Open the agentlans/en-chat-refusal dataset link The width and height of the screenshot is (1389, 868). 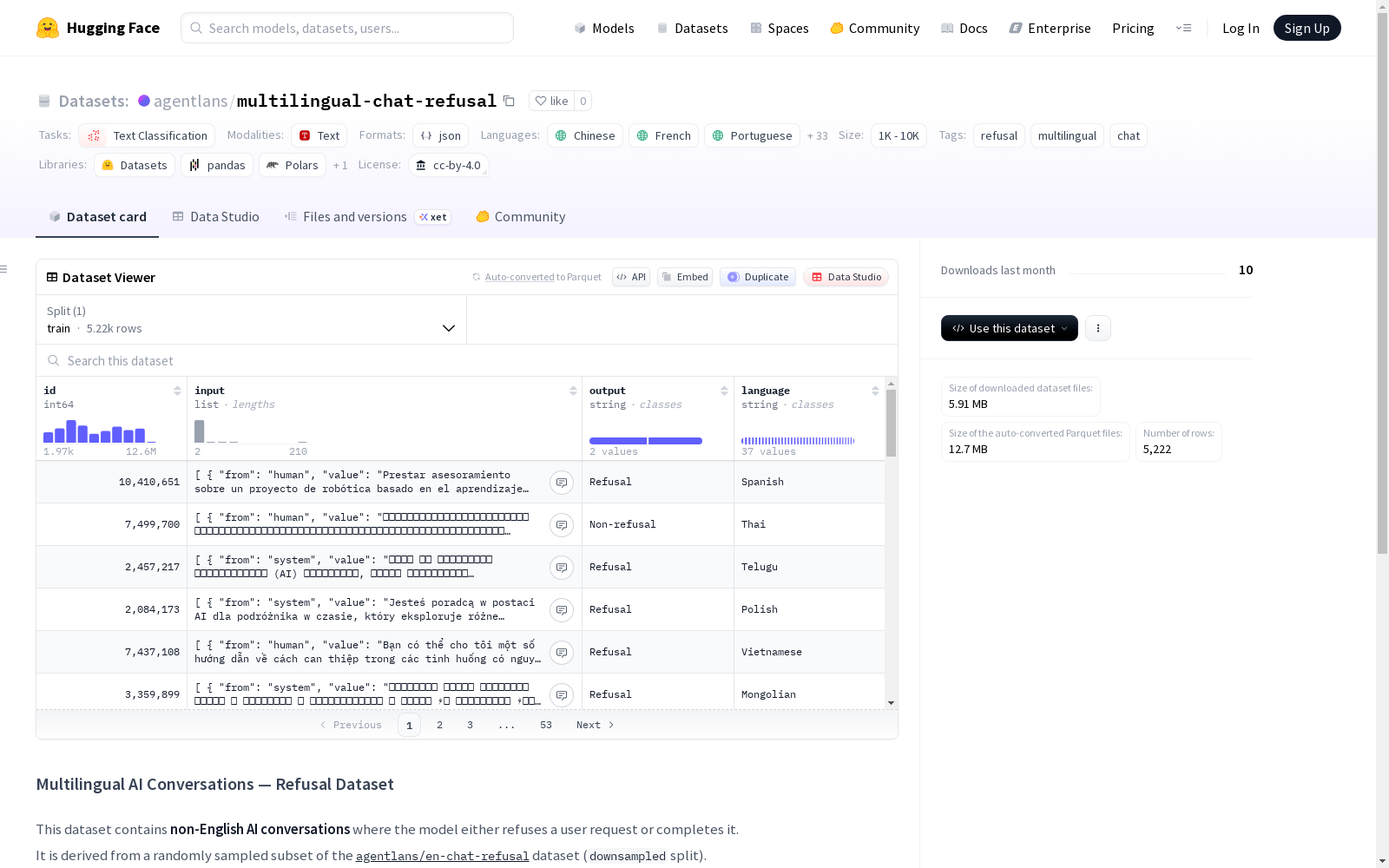(x=442, y=856)
